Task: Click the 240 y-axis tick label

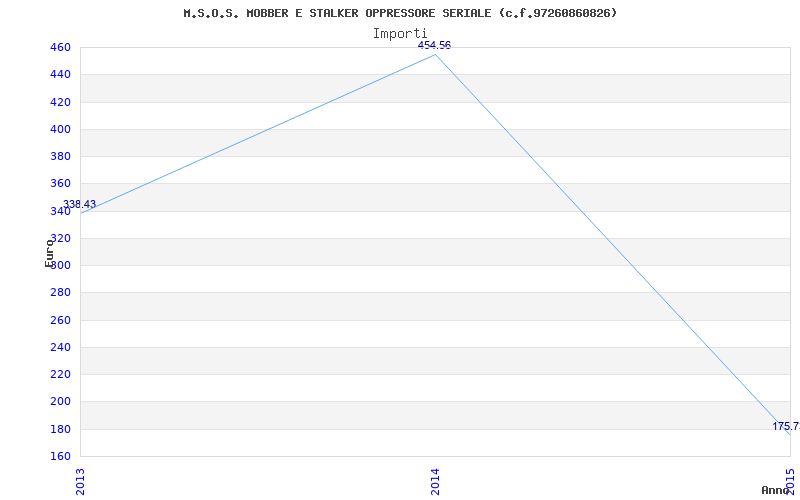Action: (x=60, y=347)
